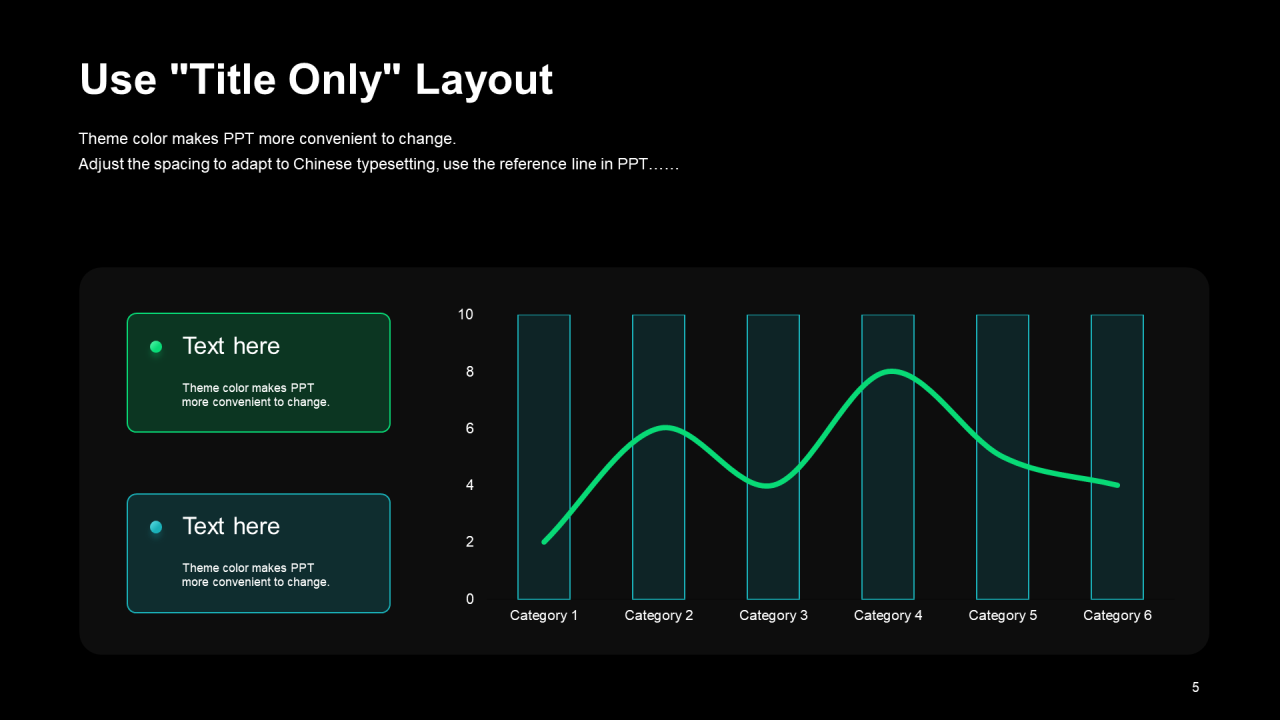Click the y-axis value 6
The image size is (1280, 720).
[x=470, y=429]
